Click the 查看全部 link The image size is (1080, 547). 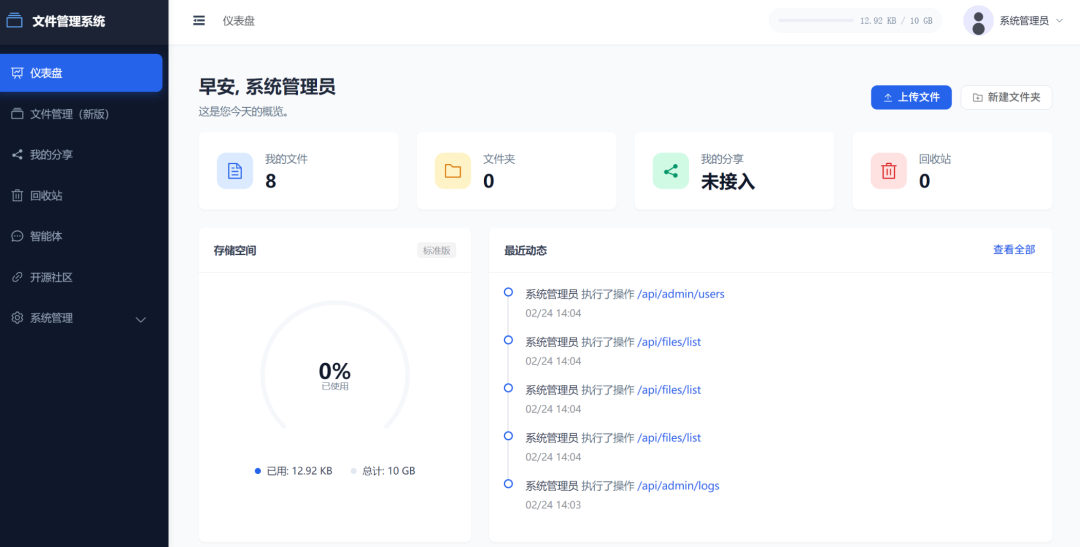[x=1014, y=249]
